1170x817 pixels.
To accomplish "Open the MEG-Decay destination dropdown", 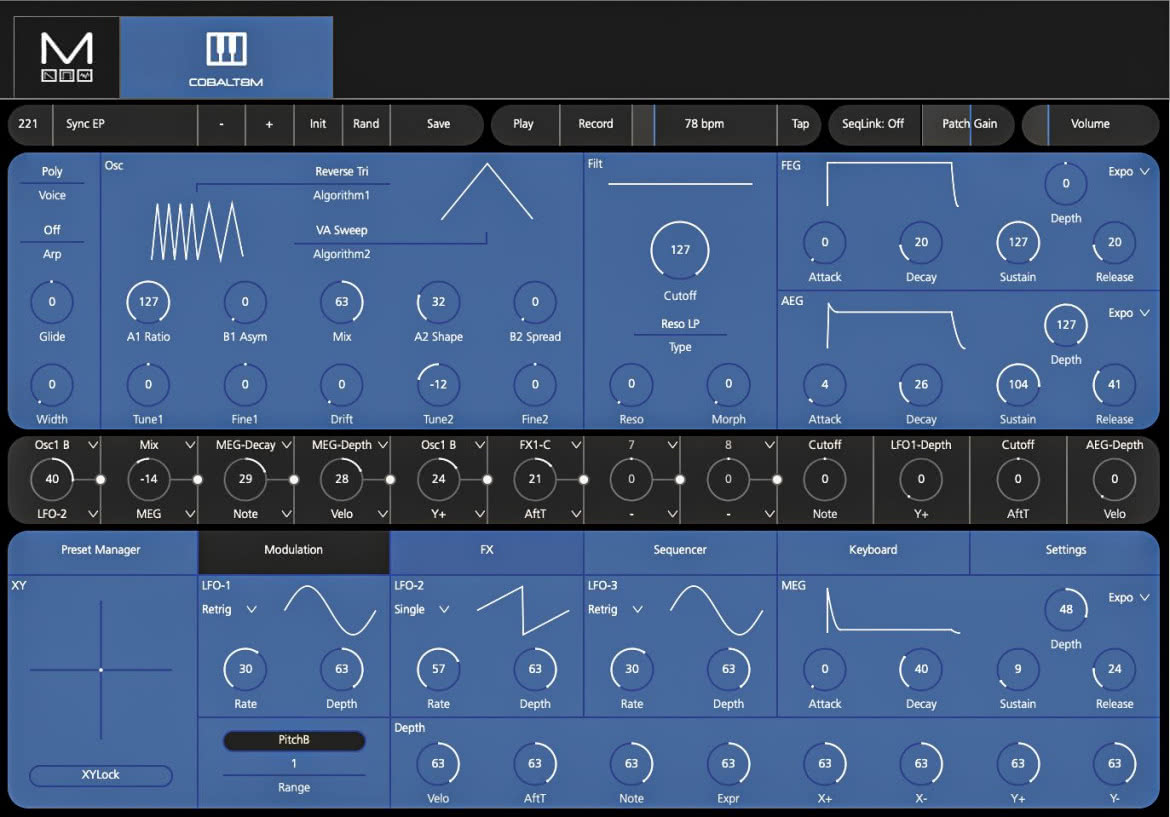I will coord(253,445).
